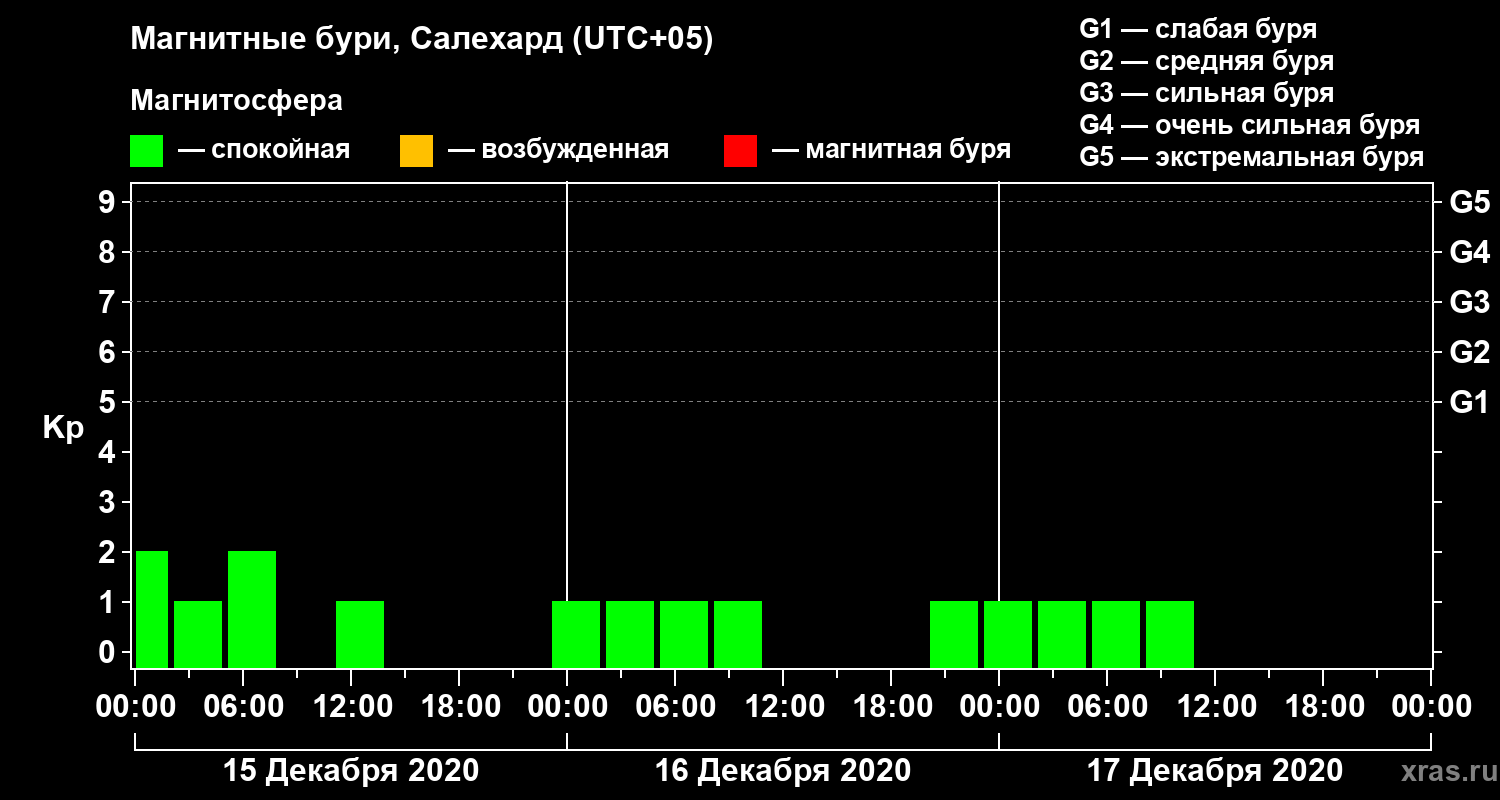Click the yellow 'возбужденная' legend swatch
1500x800 pixels.
[416, 151]
